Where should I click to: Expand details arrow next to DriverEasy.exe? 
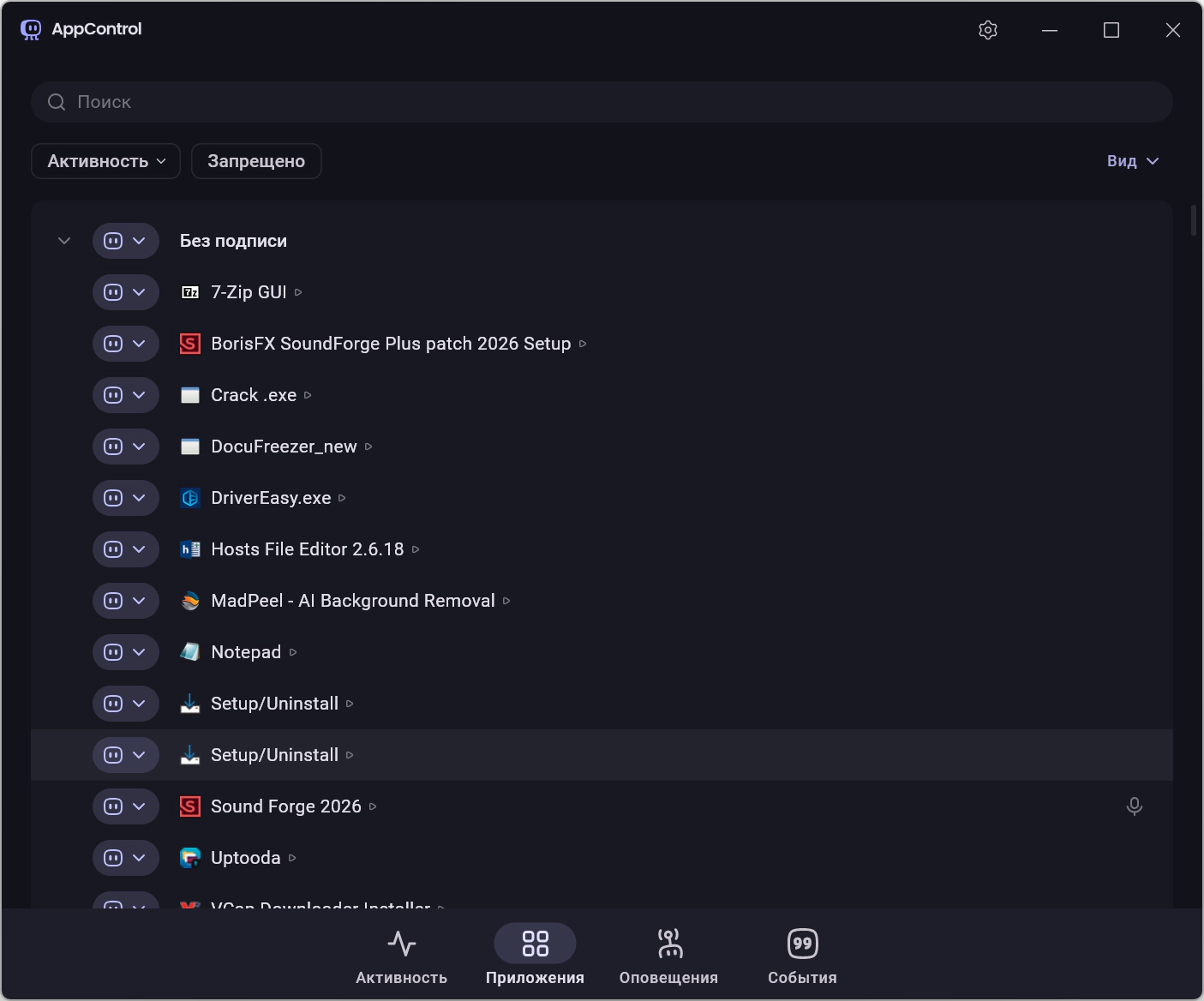coord(342,498)
